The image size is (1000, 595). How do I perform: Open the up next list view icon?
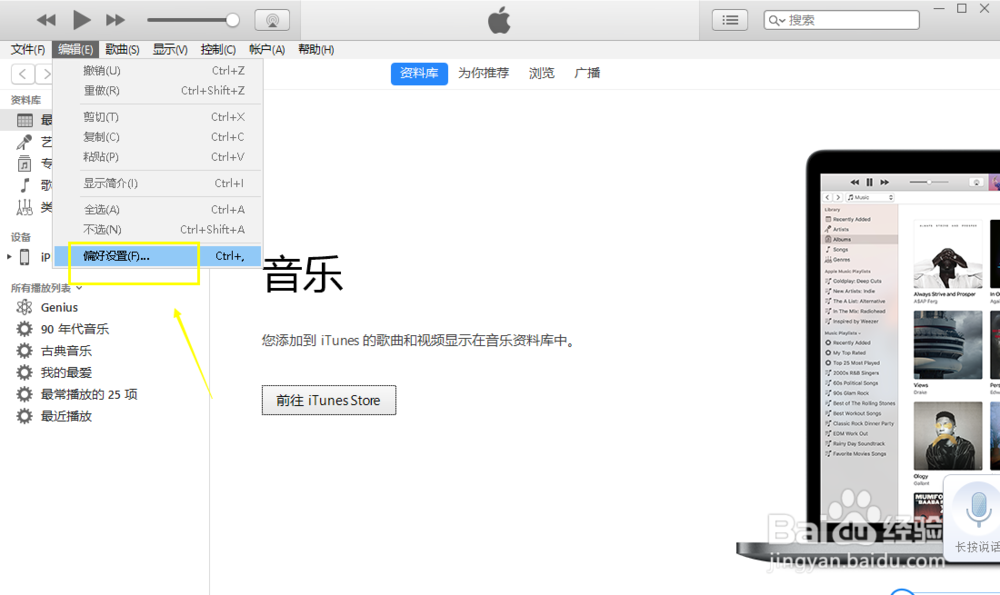click(x=729, y=19)
